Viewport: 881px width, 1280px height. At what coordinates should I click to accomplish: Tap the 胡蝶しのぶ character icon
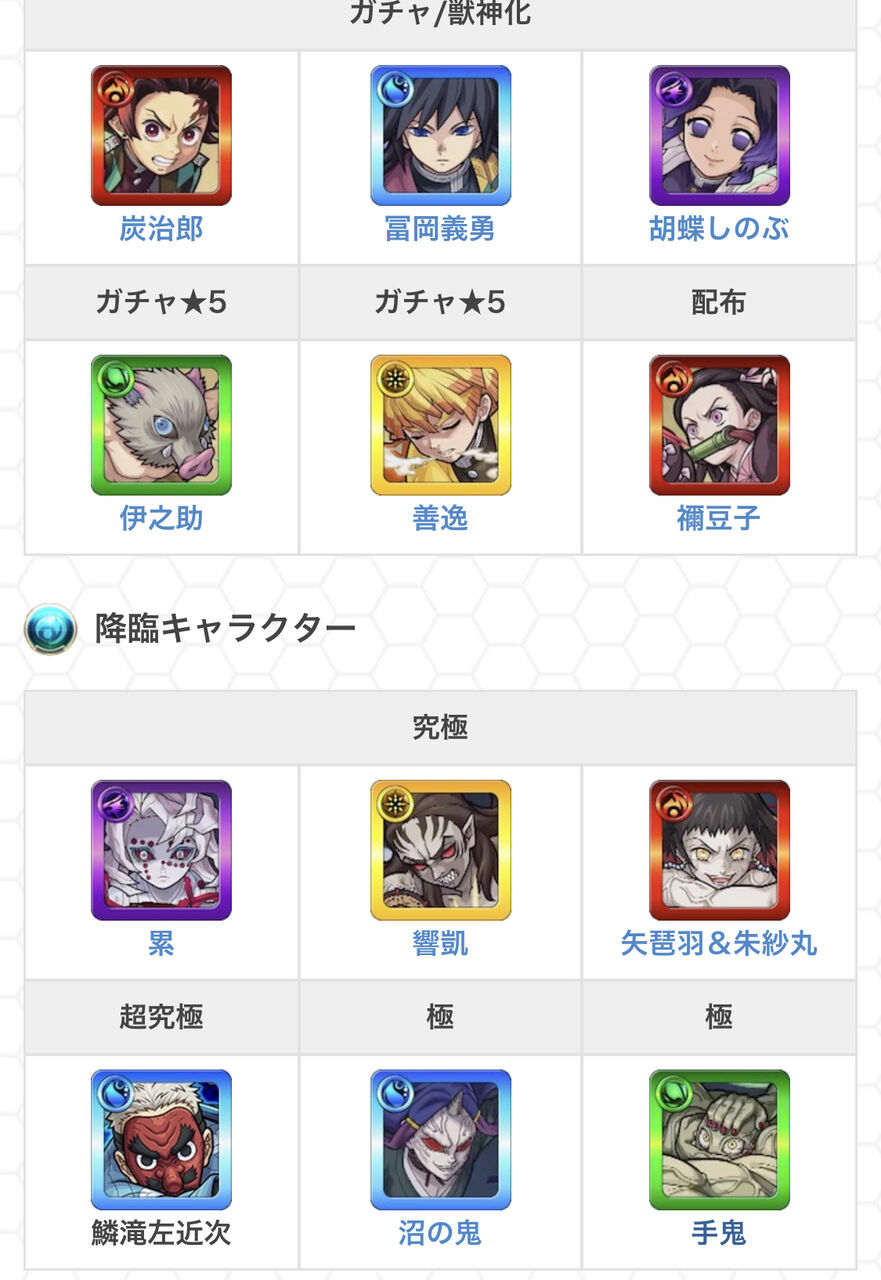(x=719, y=136)
